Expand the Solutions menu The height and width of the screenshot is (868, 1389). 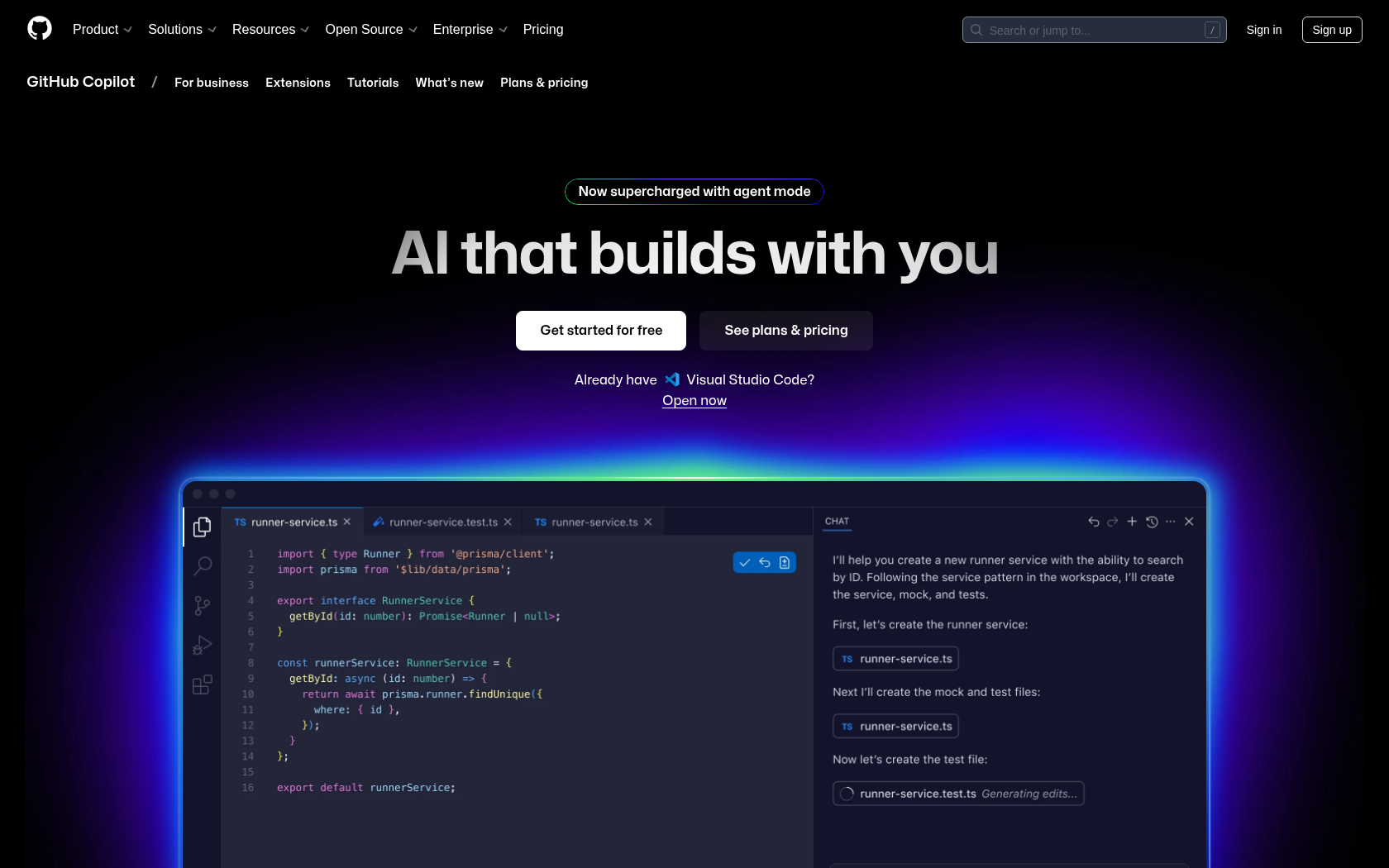tap(182, 30)
